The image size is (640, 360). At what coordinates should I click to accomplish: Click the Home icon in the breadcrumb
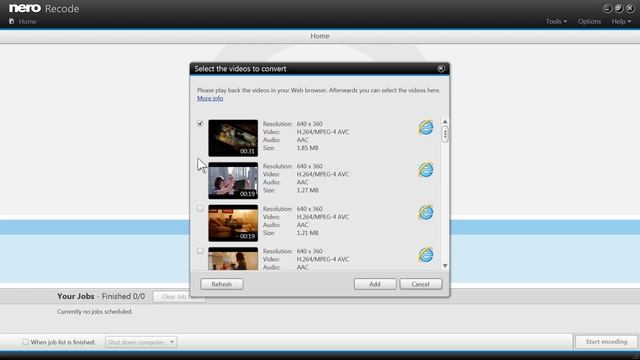click(x=11, y=21)
